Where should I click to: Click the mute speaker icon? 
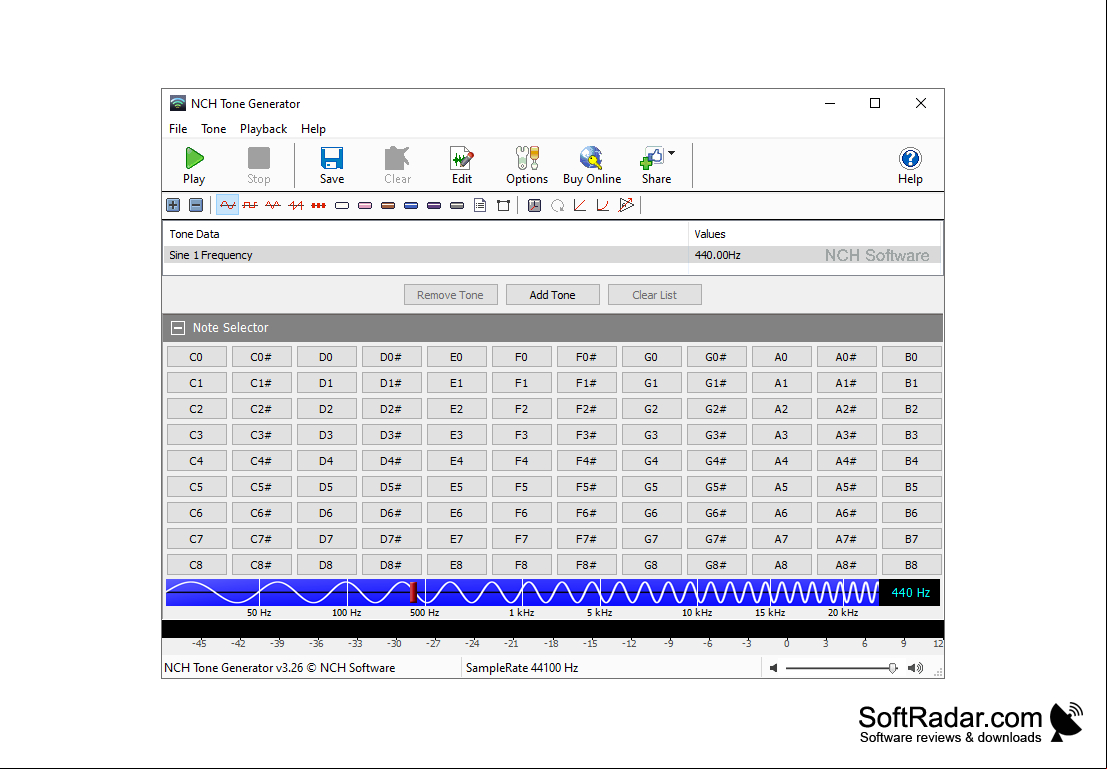point(774,668)
